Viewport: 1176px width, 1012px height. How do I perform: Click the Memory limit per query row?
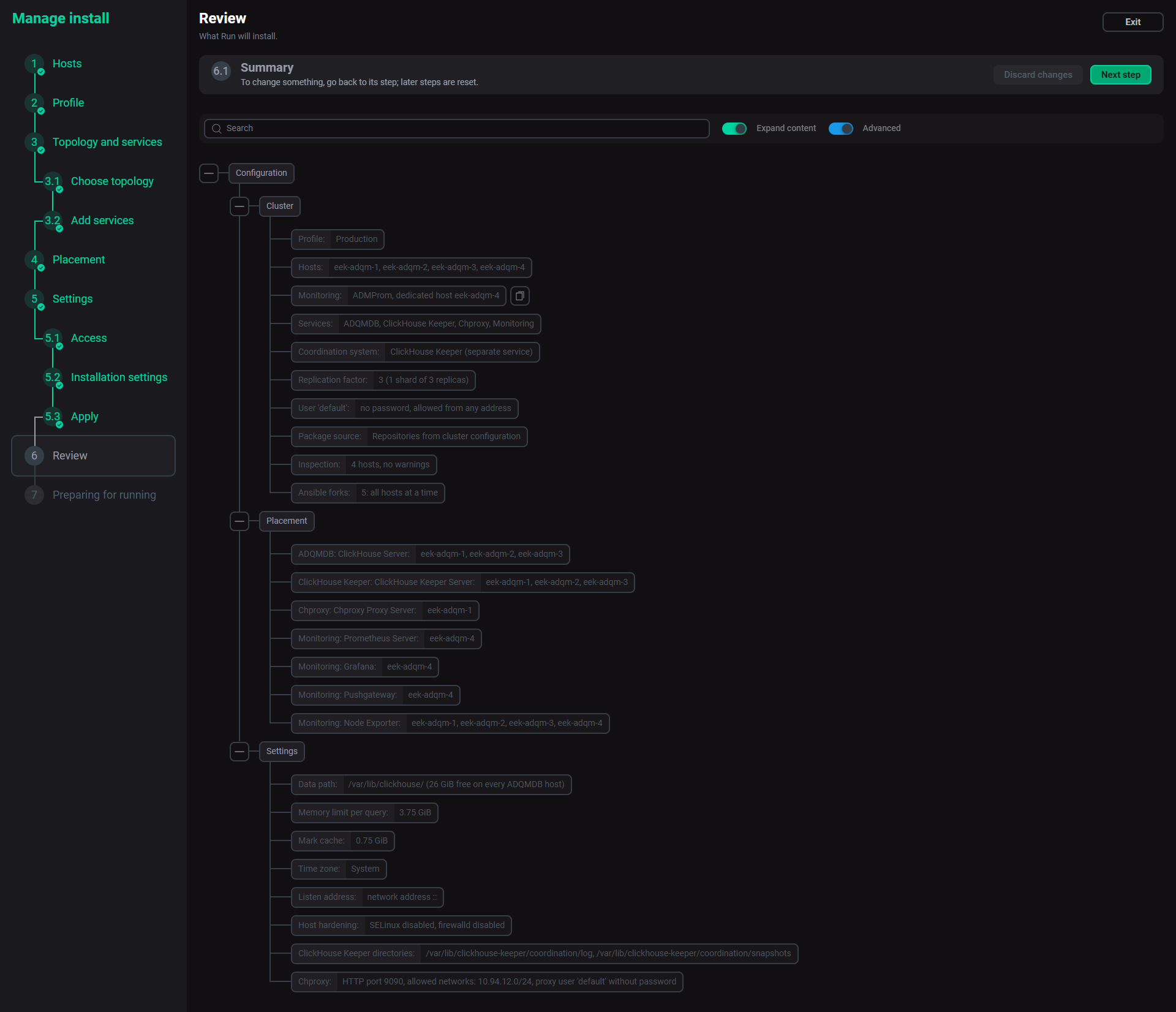[364, 813]
